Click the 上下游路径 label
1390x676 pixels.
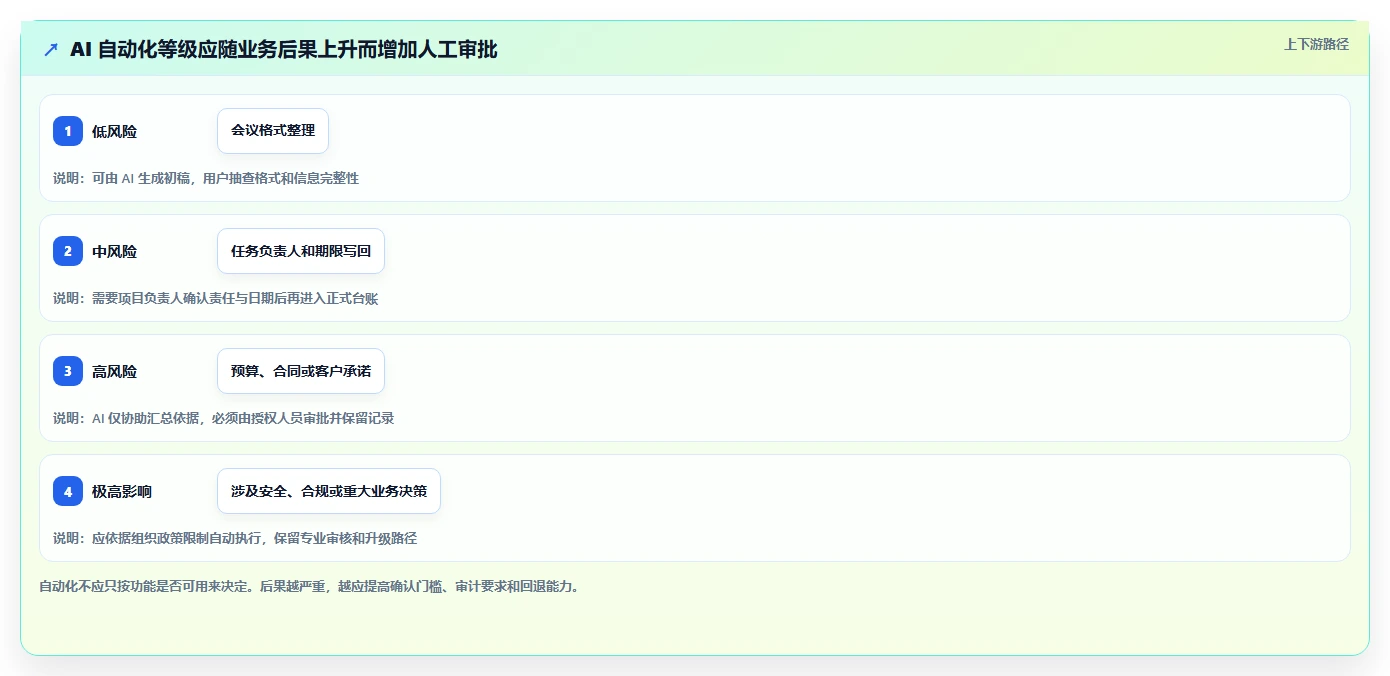pyautogui.click(x=1316, y=44)
